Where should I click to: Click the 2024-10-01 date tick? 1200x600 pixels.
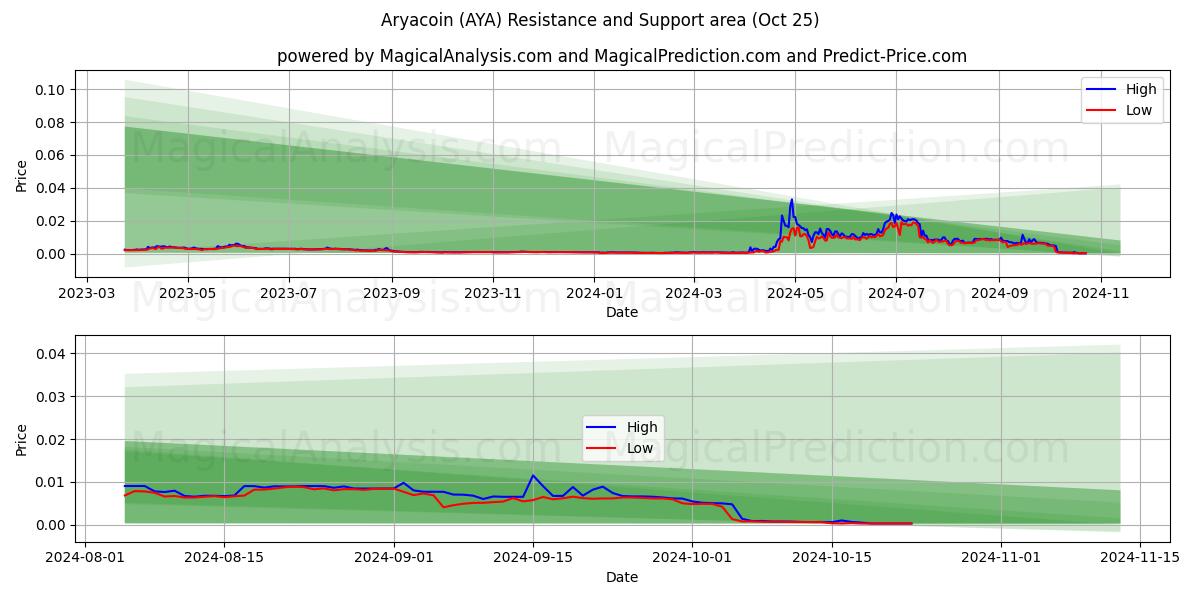(692, 558)
